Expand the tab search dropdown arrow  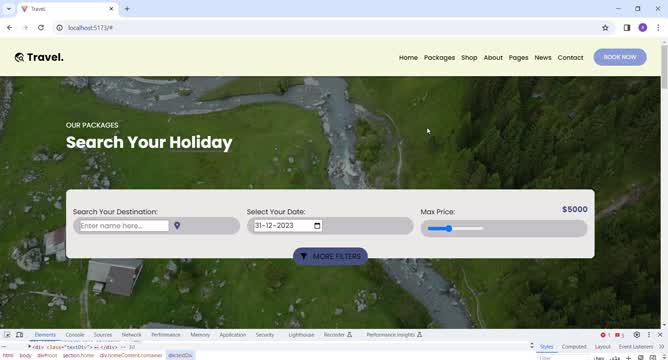point(9,9)
